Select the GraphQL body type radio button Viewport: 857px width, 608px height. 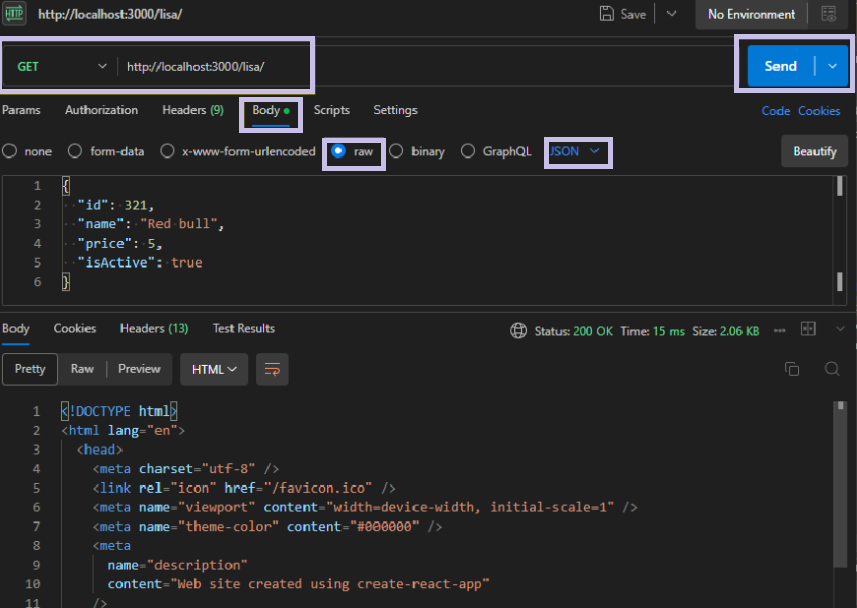pos(468,151)
